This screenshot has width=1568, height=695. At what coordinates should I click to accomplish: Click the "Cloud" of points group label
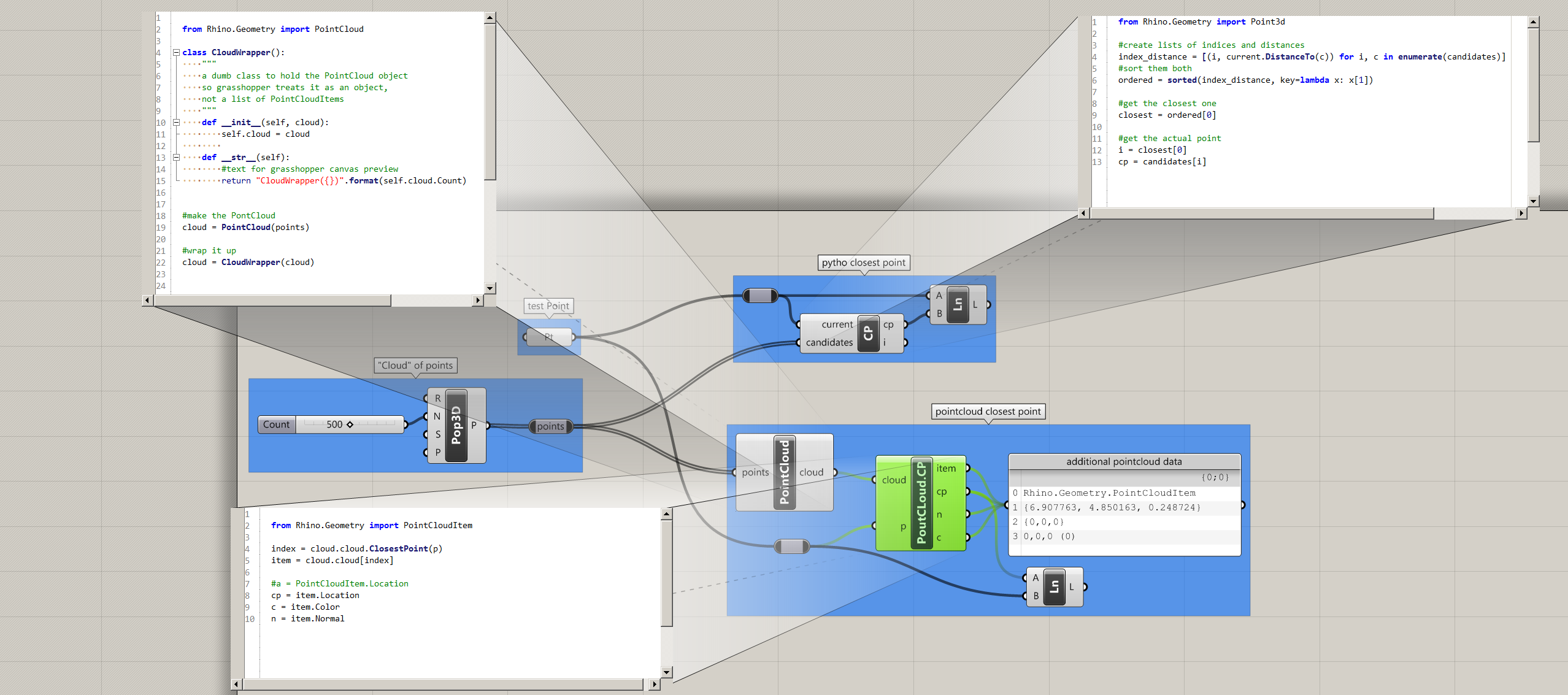point(415,366)
